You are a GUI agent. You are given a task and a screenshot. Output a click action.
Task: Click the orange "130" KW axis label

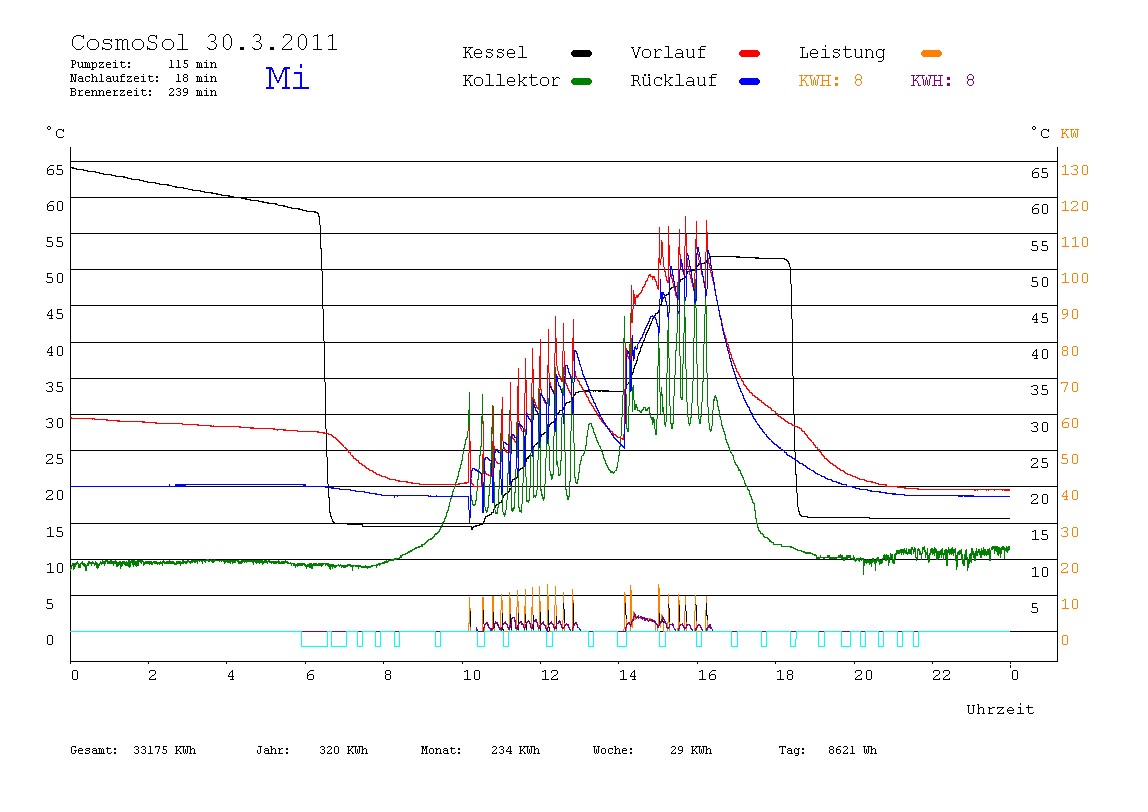coord(1075,171)
